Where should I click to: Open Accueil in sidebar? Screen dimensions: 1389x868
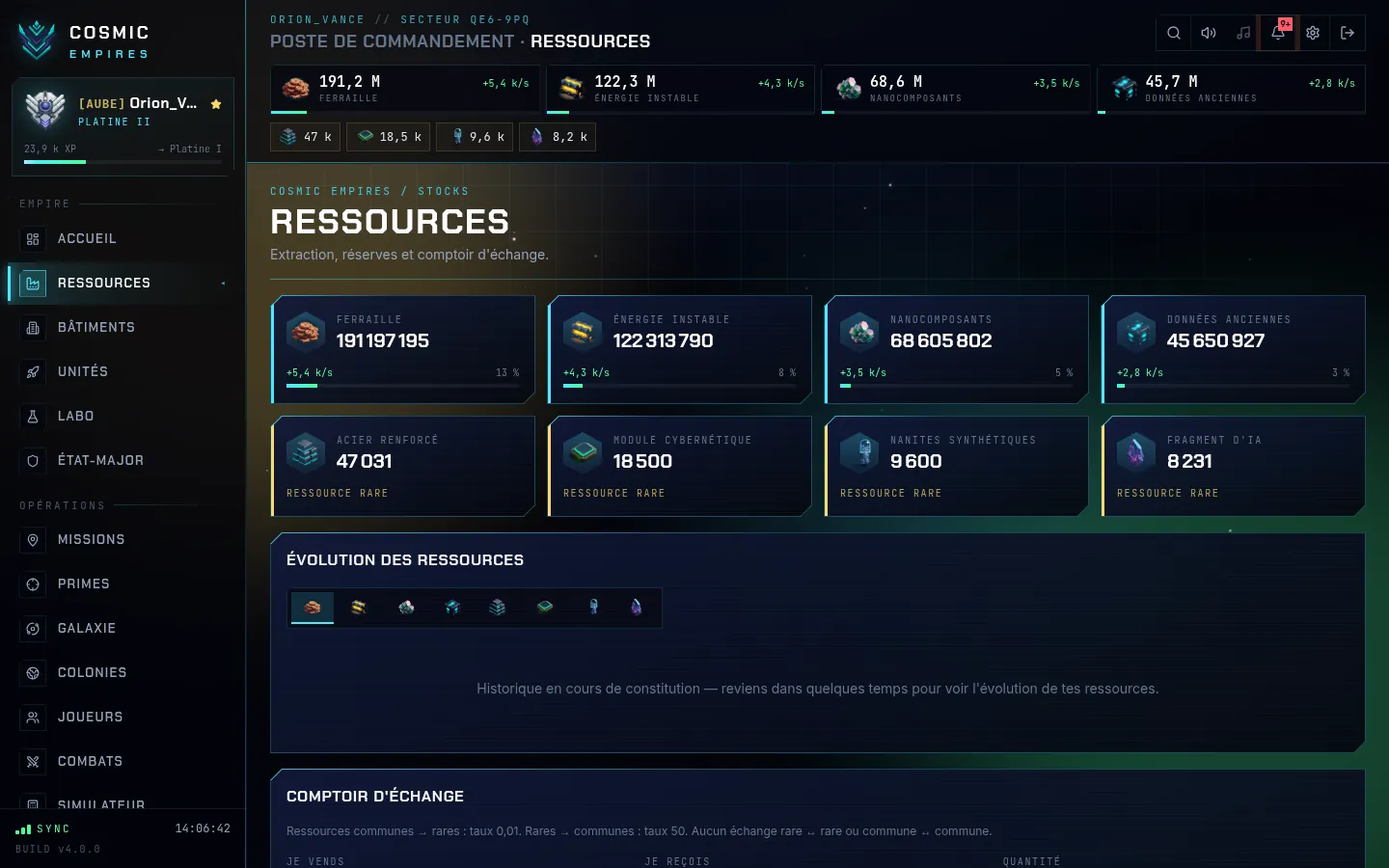(123, 238)
